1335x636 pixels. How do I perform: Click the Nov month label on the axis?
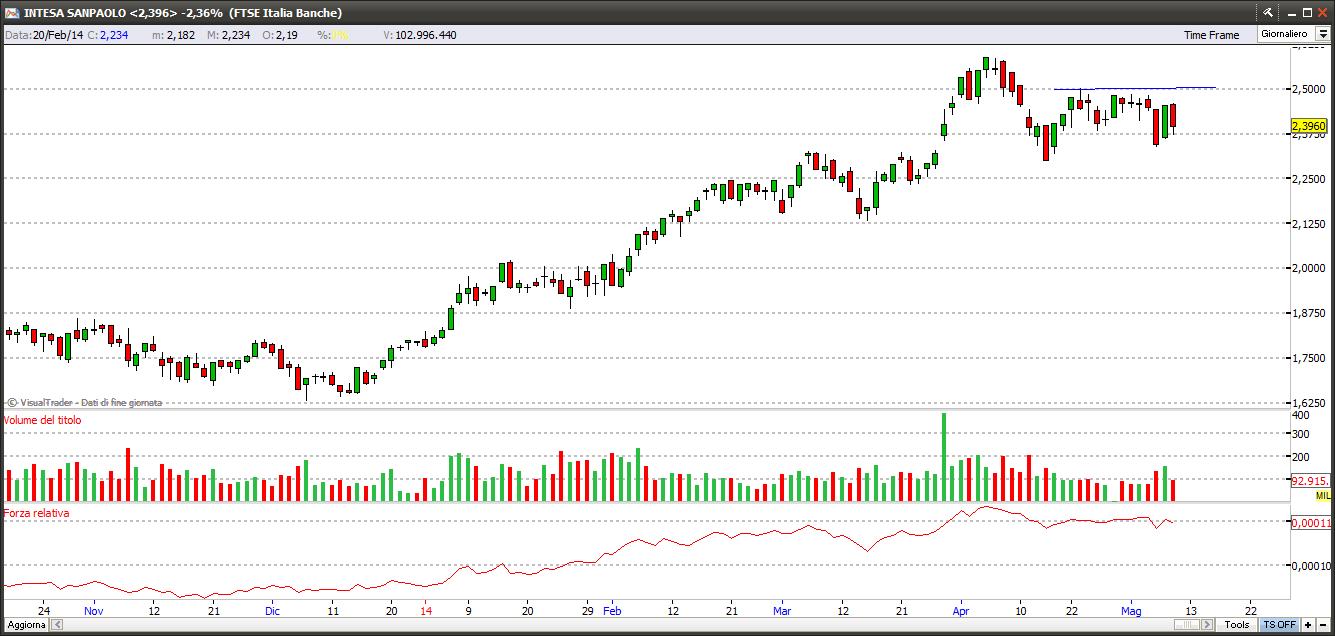[x=93, y=609]
